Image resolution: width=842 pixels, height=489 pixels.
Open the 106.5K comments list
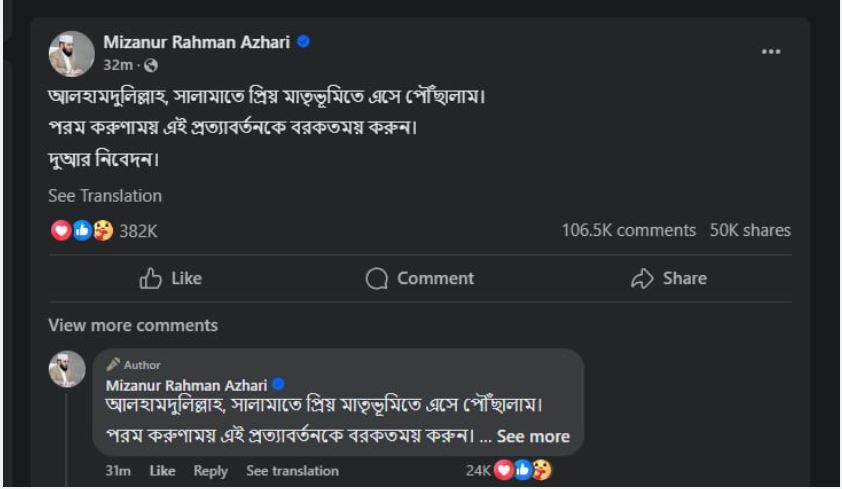click(x=628, y=230)
